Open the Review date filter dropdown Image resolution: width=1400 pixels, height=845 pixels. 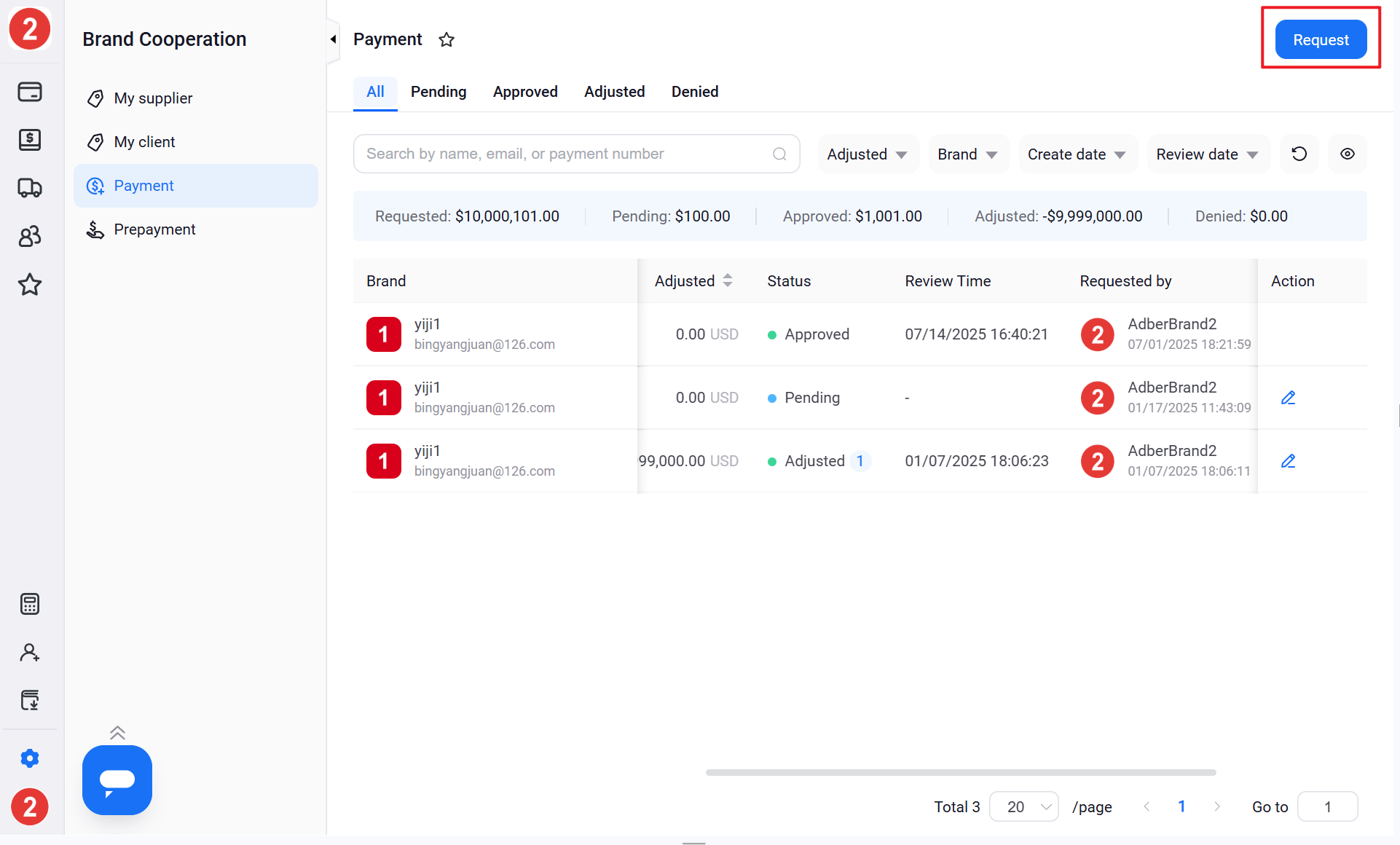coord(1208,154)
